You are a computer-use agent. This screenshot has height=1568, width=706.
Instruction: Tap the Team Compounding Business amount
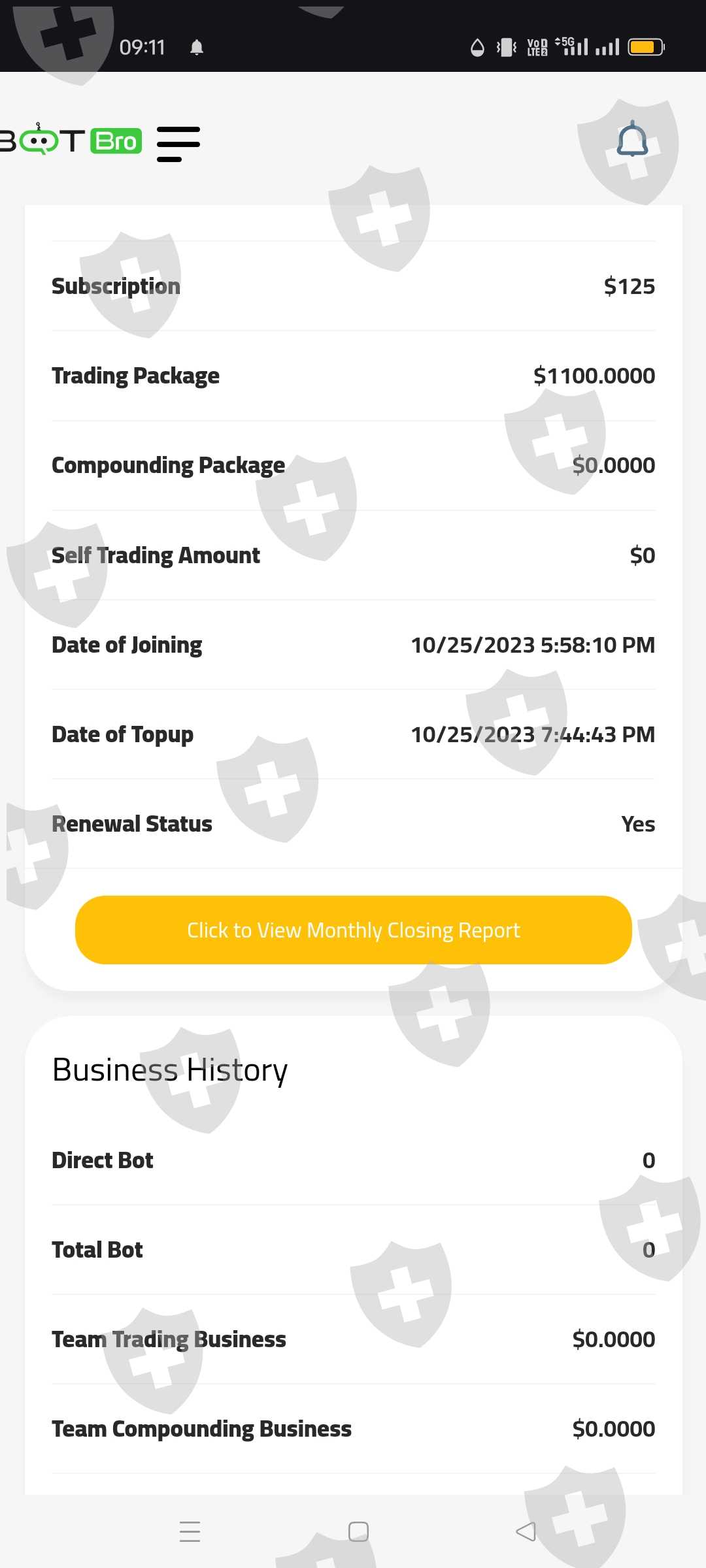pyautogui.click(x=613, y=1429)
